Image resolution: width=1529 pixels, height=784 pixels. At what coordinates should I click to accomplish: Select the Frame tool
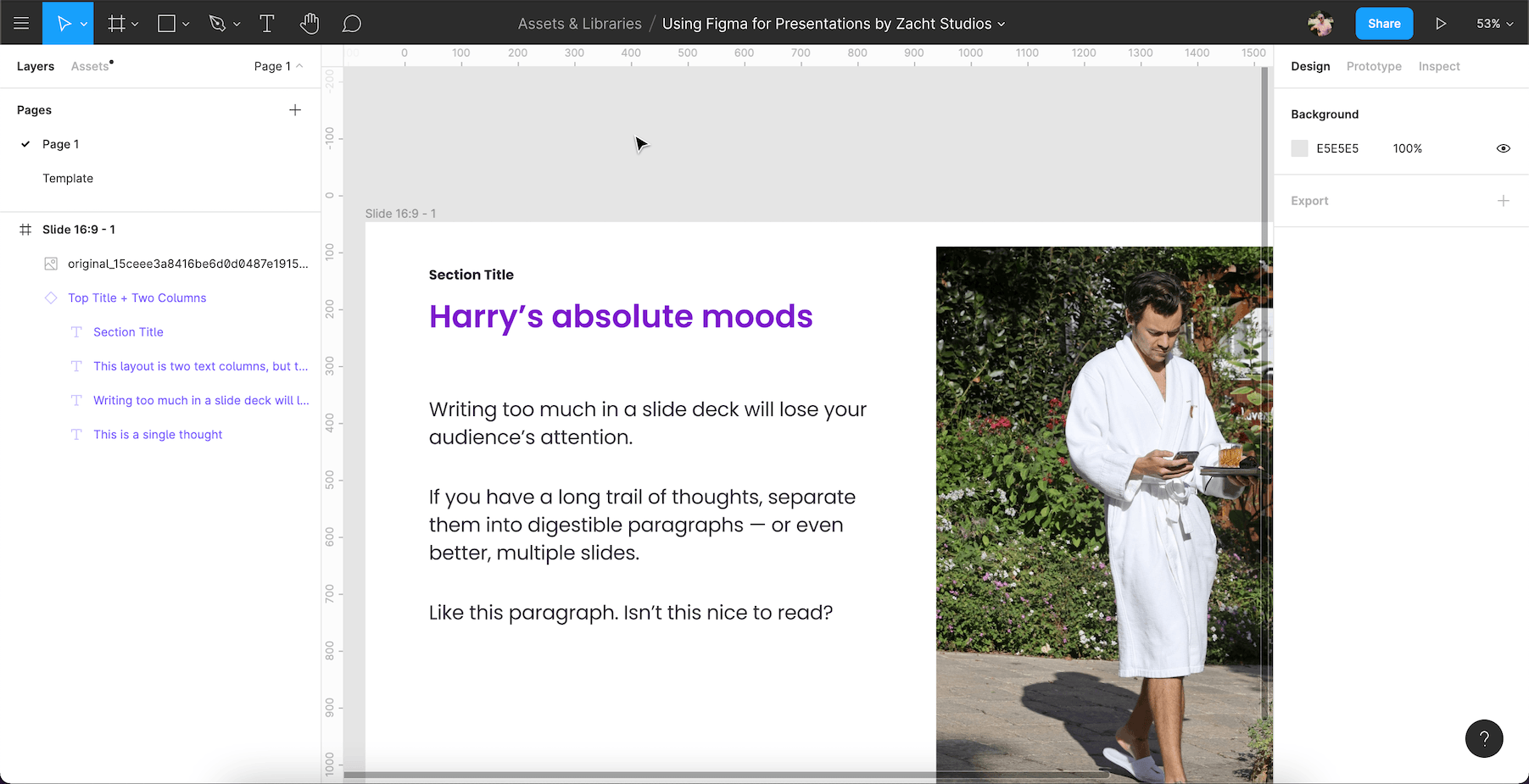[x=116, y=24]
